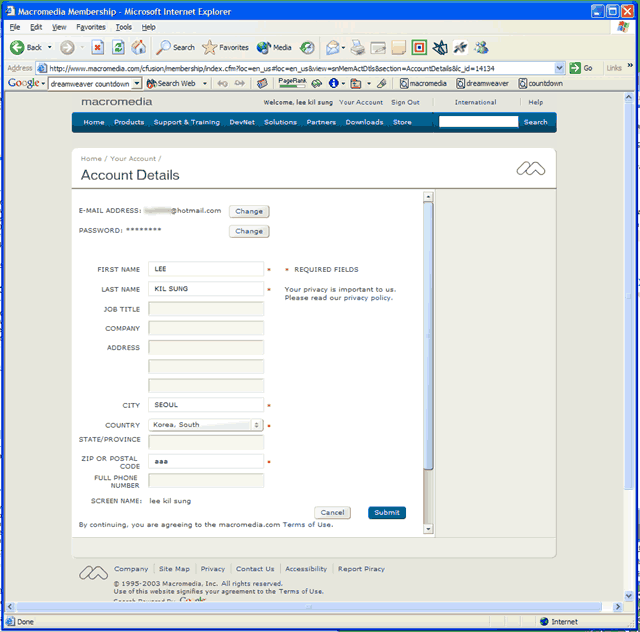Open the Favorites menu
Image resolution: width=640 pixels, height=632 pixels.
click(x=91, y=27)
